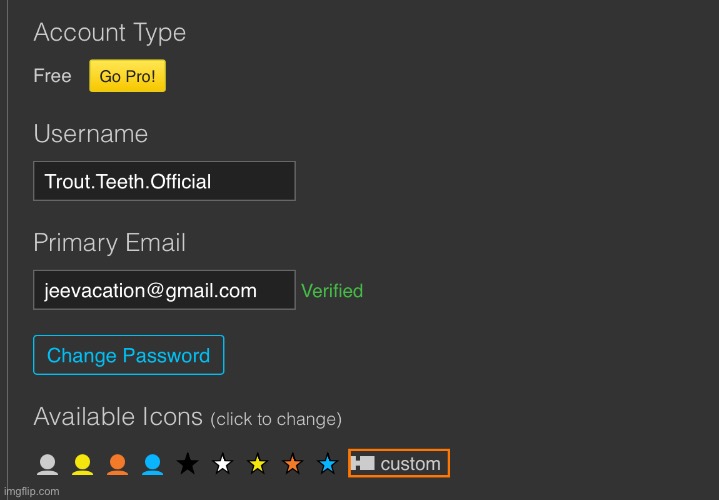
Task: Click the Available Icons heading
Action: pyautogui.click(x=118, y=417)
